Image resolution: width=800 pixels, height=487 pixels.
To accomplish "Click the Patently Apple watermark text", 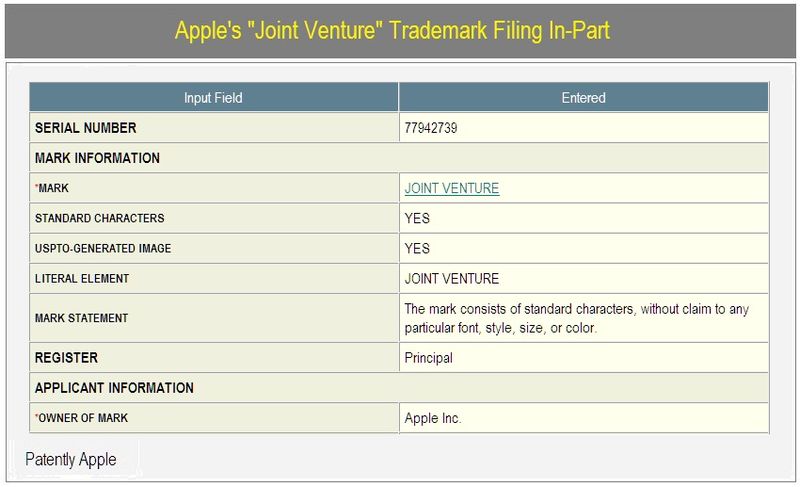I will click(71, 459).
